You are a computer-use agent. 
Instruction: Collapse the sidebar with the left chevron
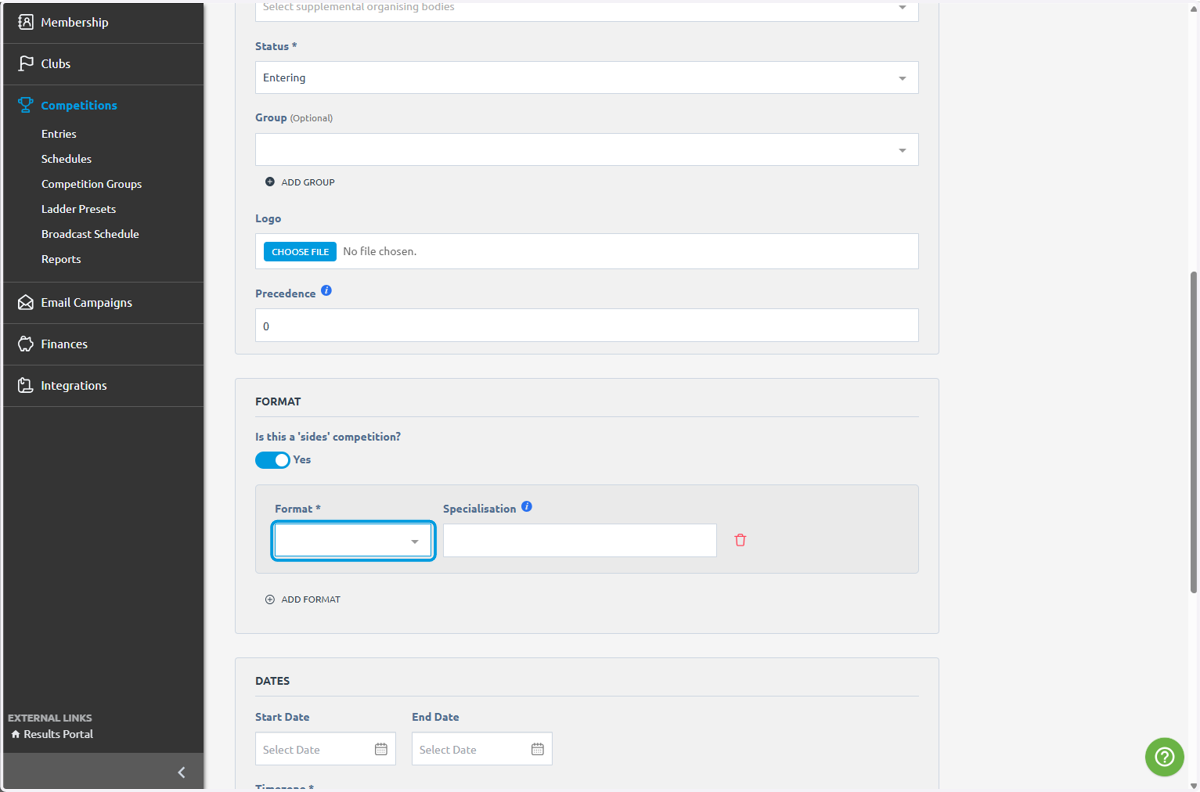(x=181, y=772)
